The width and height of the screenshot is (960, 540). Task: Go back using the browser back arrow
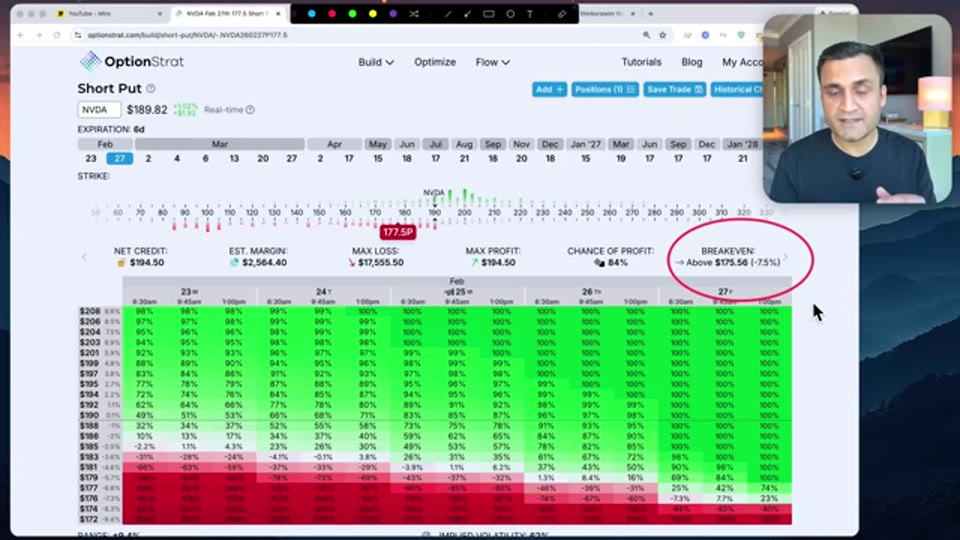(x=21, y=35)
